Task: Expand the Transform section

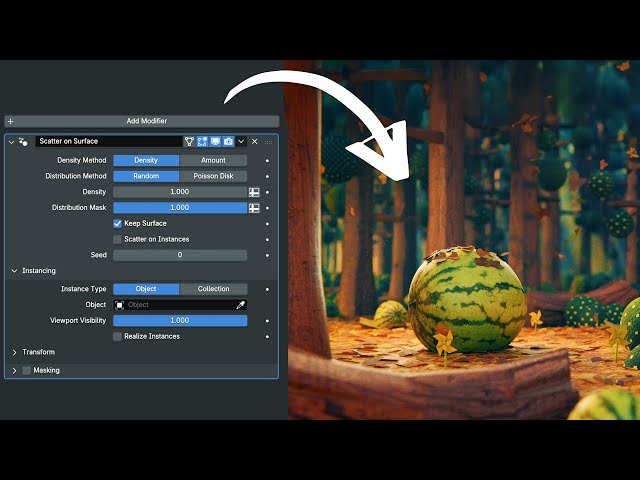Action: pos(15,352)
